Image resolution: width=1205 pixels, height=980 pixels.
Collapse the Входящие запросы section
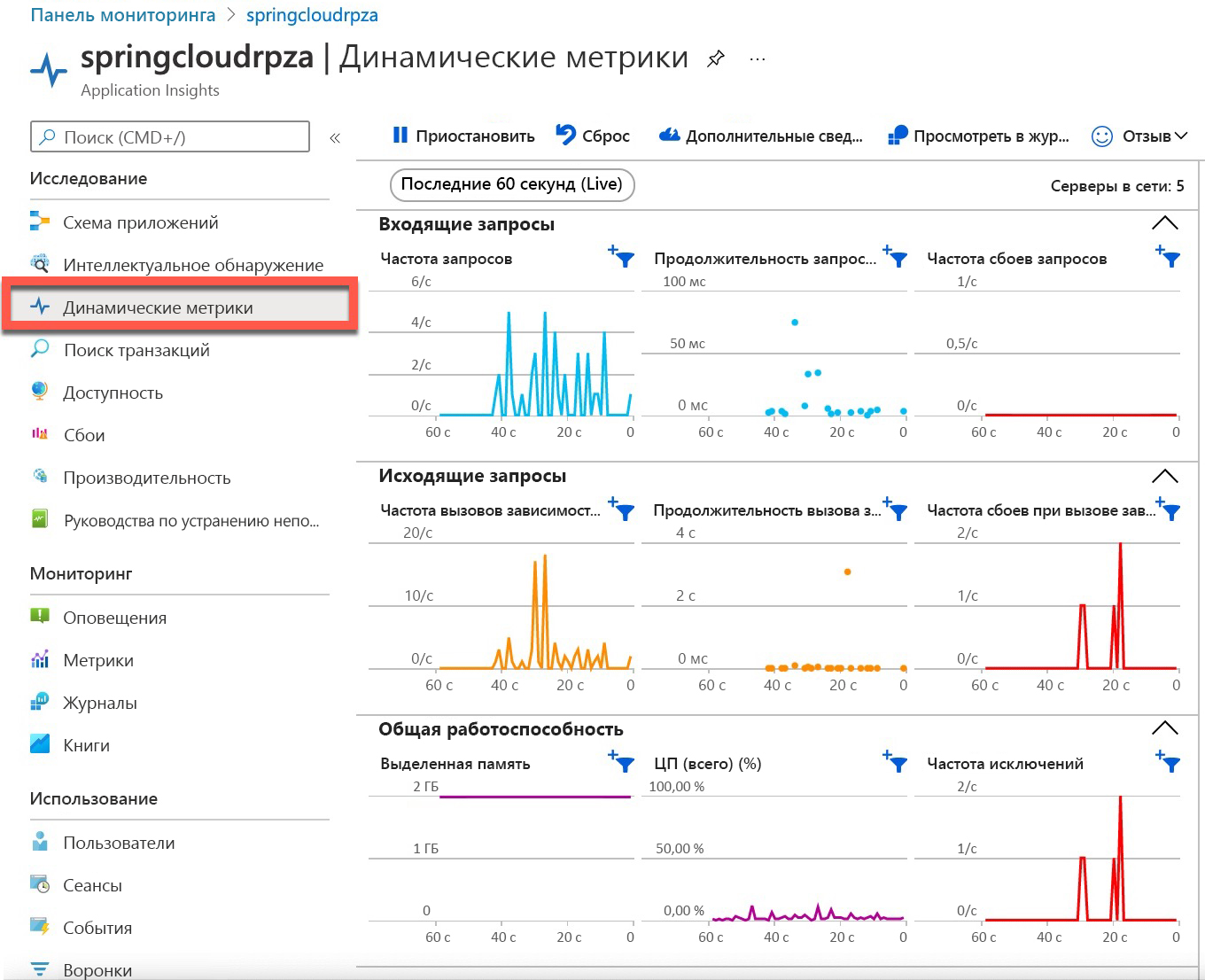point(1164,223)
